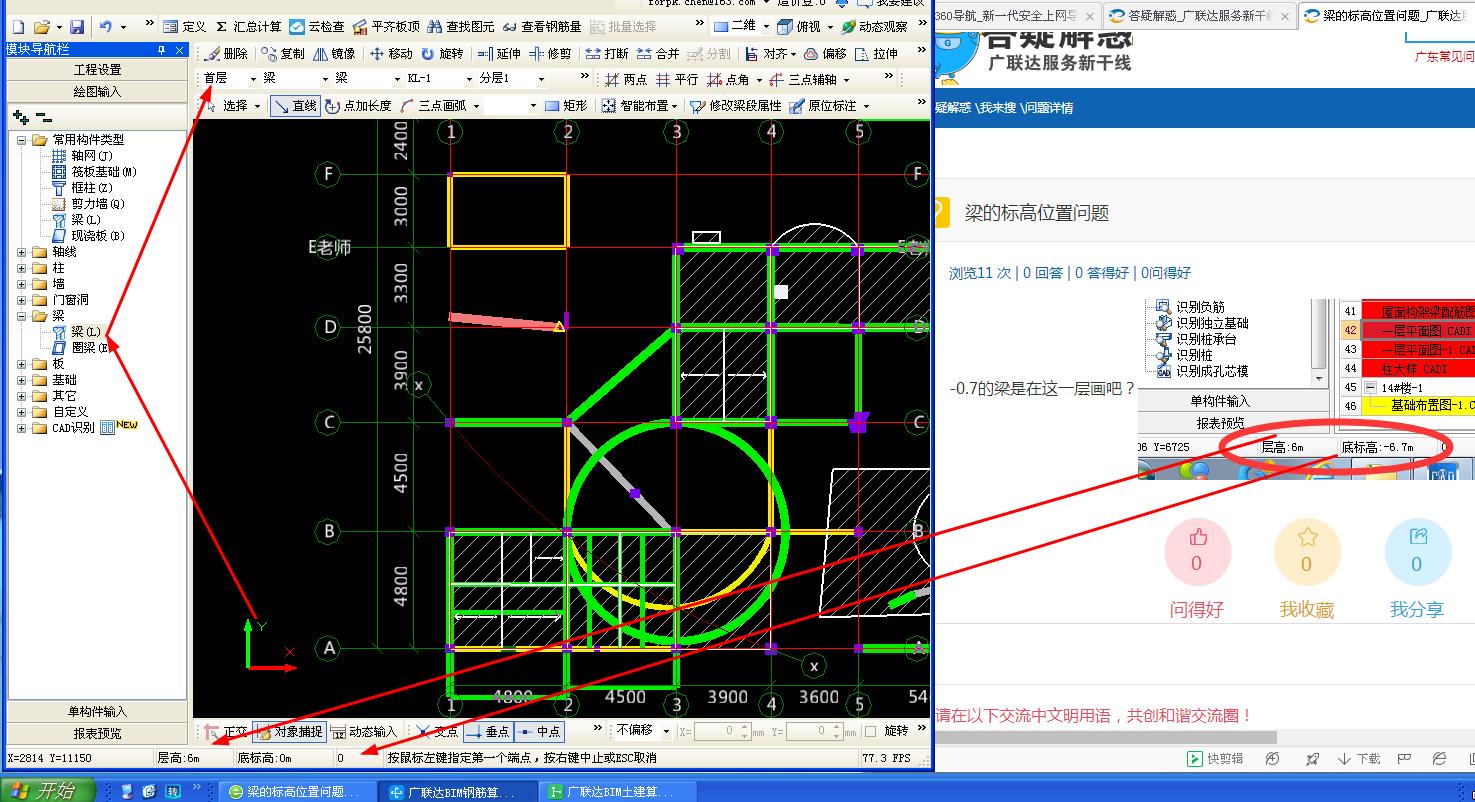Click 查找图元 find element tool

(x=460, y=27)
